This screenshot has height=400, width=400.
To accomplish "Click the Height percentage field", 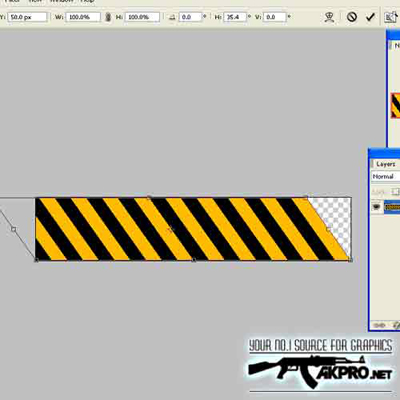I will 142,17.
